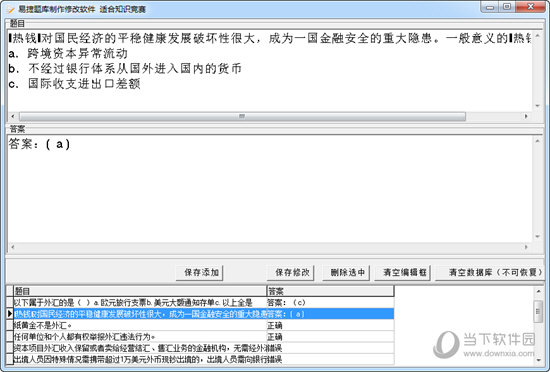The width and height of the screenshot is (550, 372).
Task: Click row selector arrow of current record
Action: pos(10,314)
